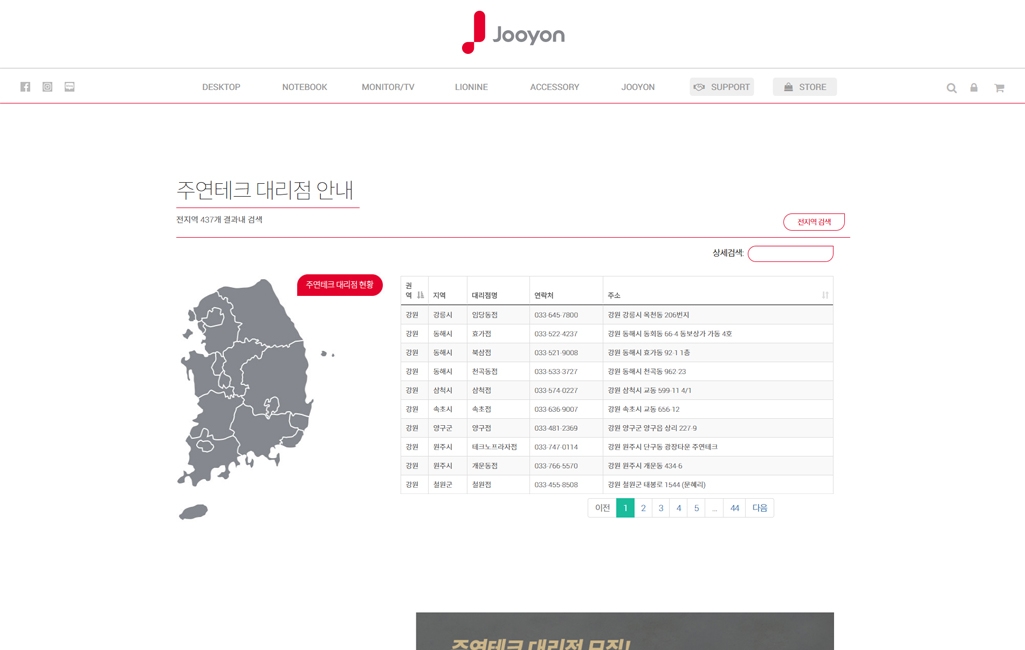Image resolution: width=1025 pixels, height=650 pixels.
Task: Select page 1 in pagination
Action: click(625, 508)
